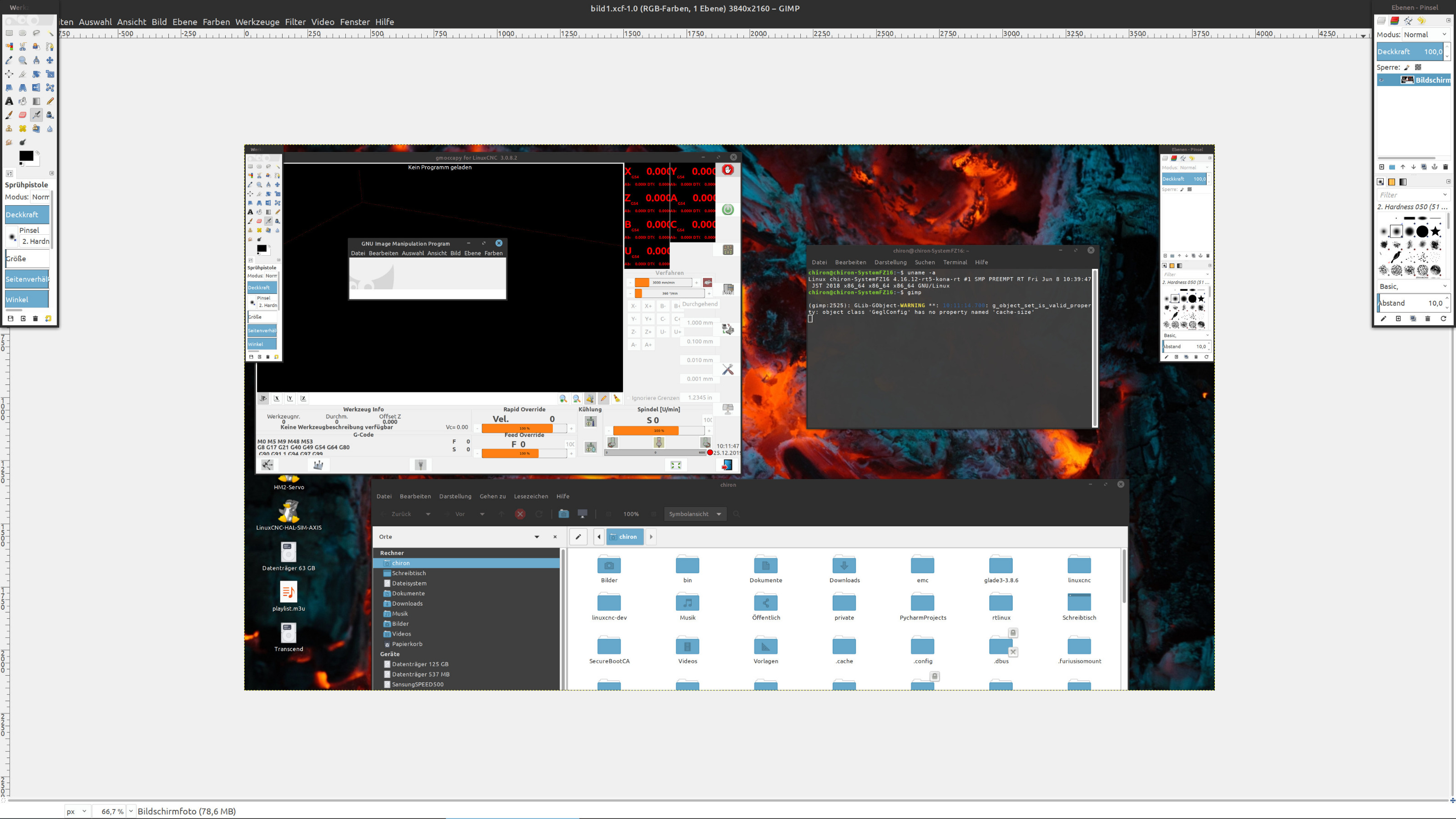Select the Dodge/Burn tool
The width and height of the screenshot is (1456, 819).
point(23,142)
